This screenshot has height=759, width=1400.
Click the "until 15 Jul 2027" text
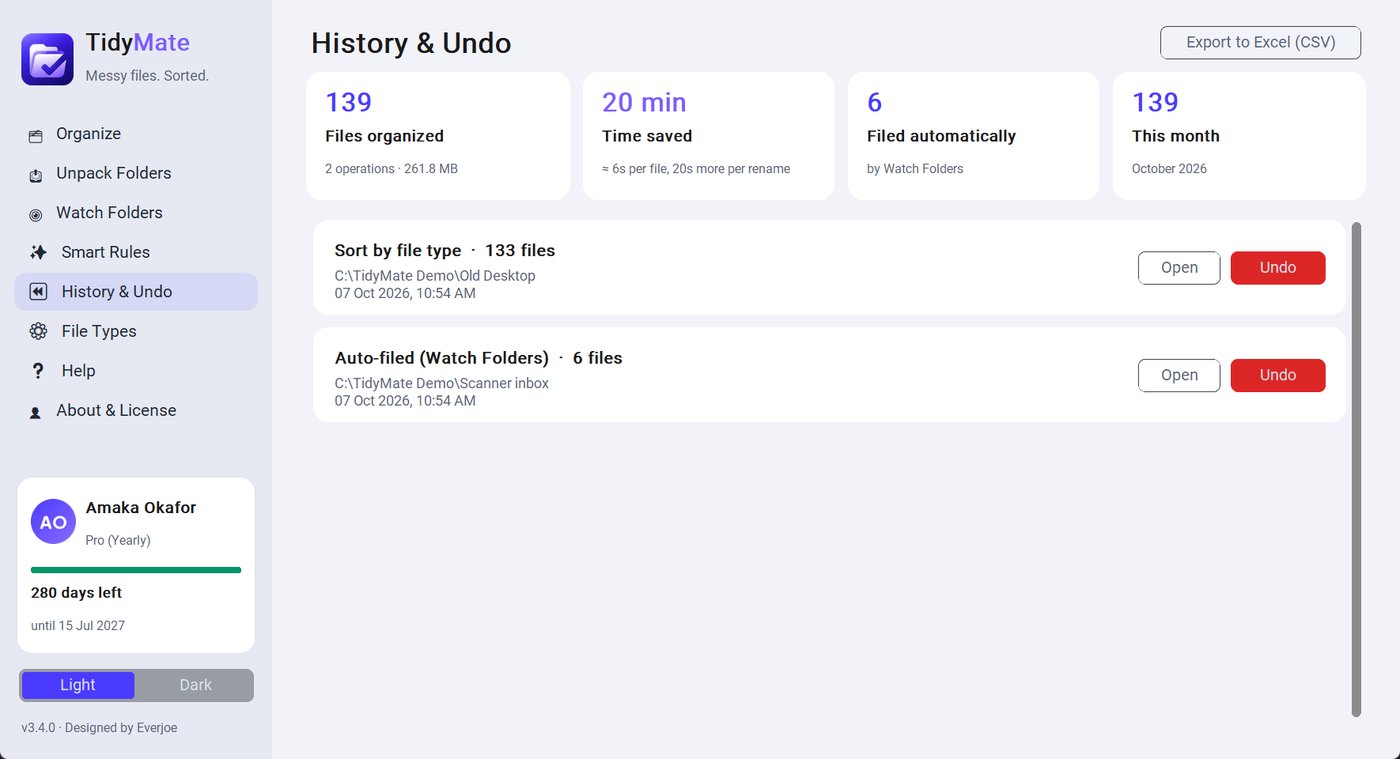[x=78, y=626]
